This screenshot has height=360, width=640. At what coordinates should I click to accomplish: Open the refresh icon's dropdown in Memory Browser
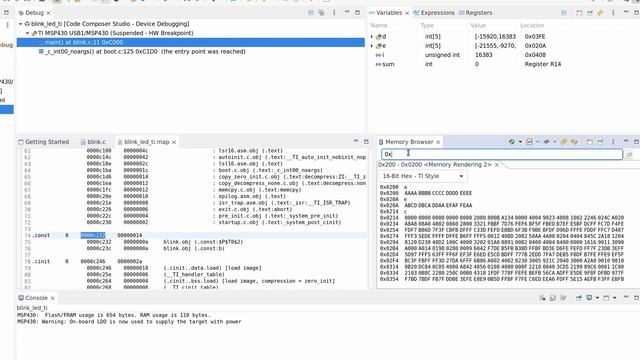click(520, 142)
